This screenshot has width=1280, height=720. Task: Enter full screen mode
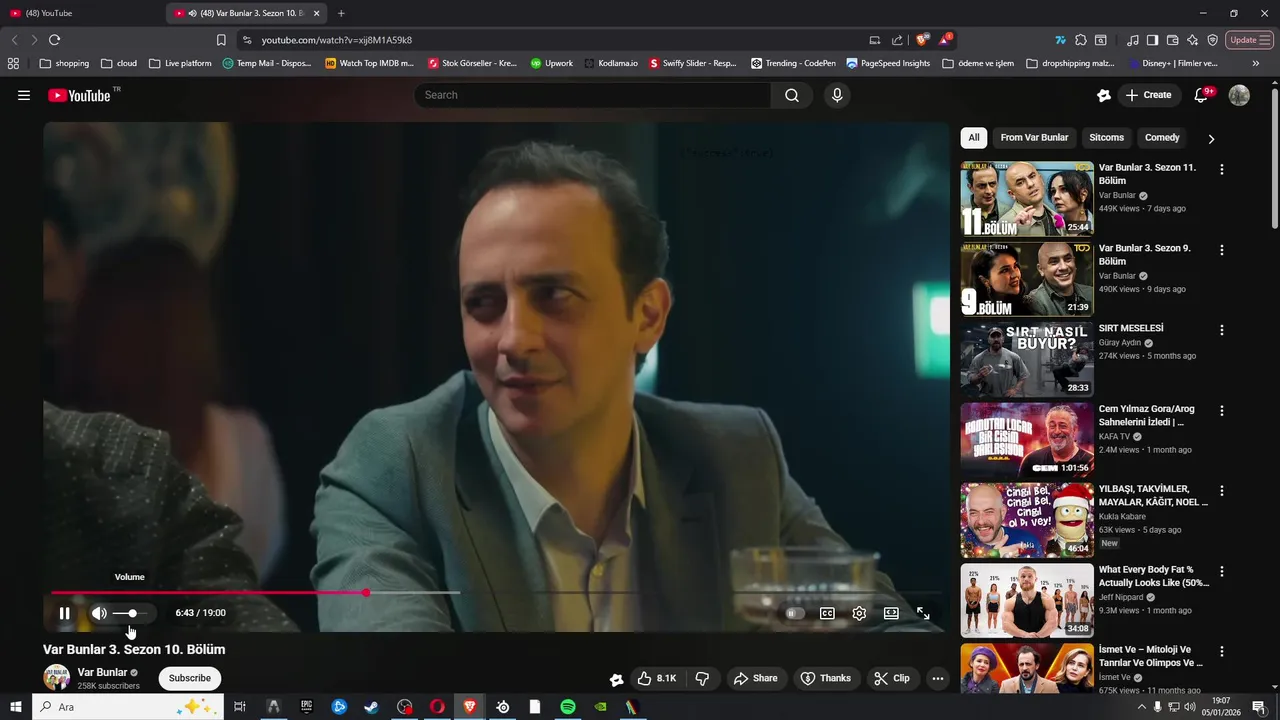point(923,613)
